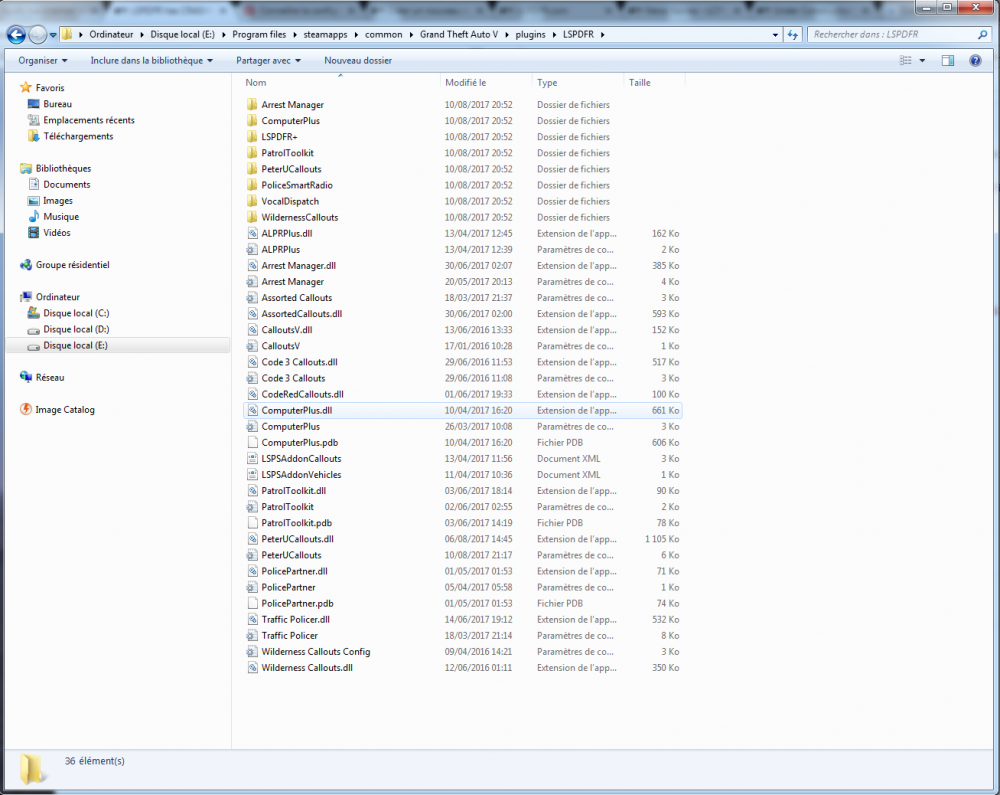Open the Images library
This screenshot has height=795, width=1000.
click(57, 201)
